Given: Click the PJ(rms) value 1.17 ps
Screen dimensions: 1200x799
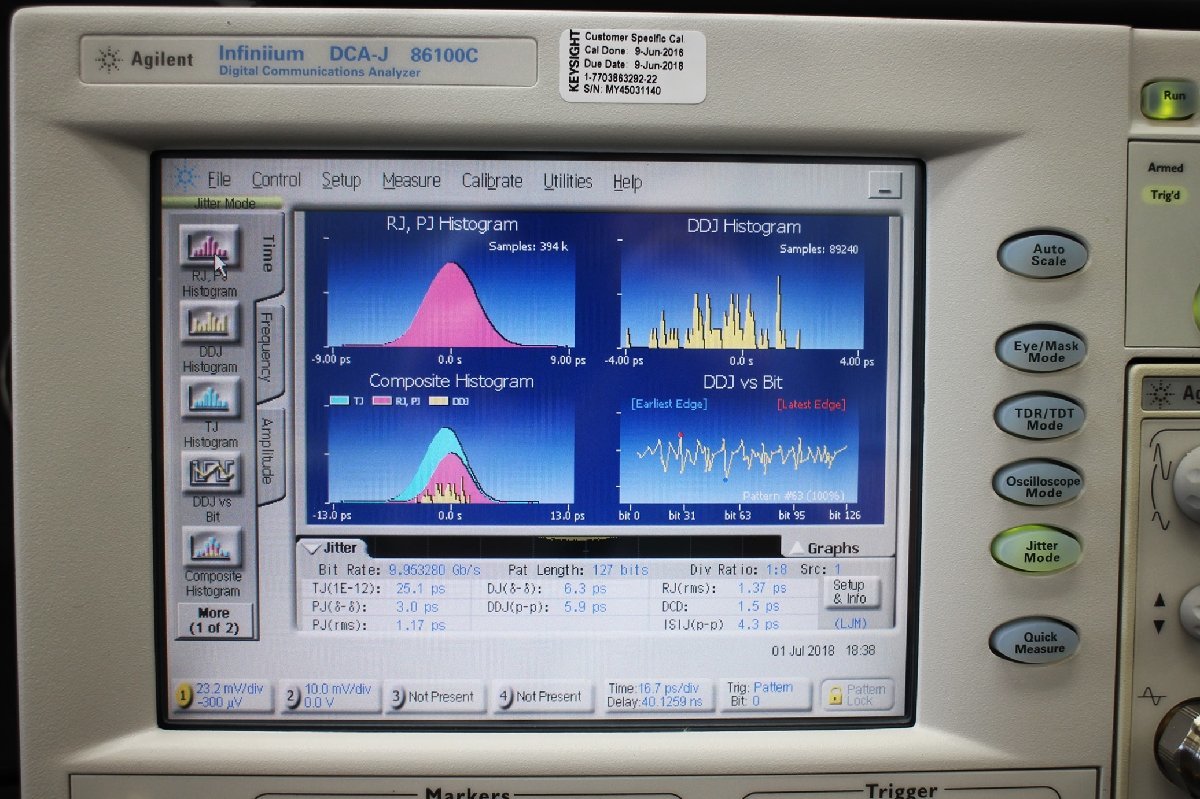Looking at the screenshot, I should click(420, 625).
